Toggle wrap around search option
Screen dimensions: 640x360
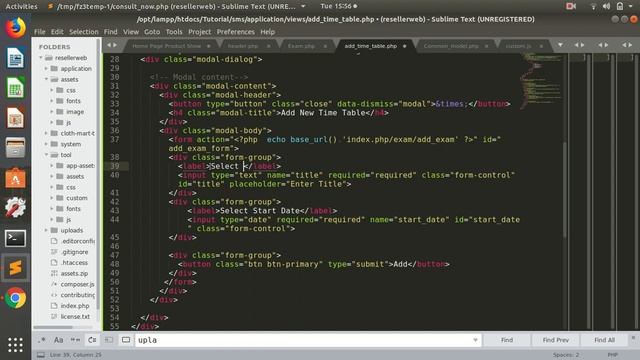92,340
